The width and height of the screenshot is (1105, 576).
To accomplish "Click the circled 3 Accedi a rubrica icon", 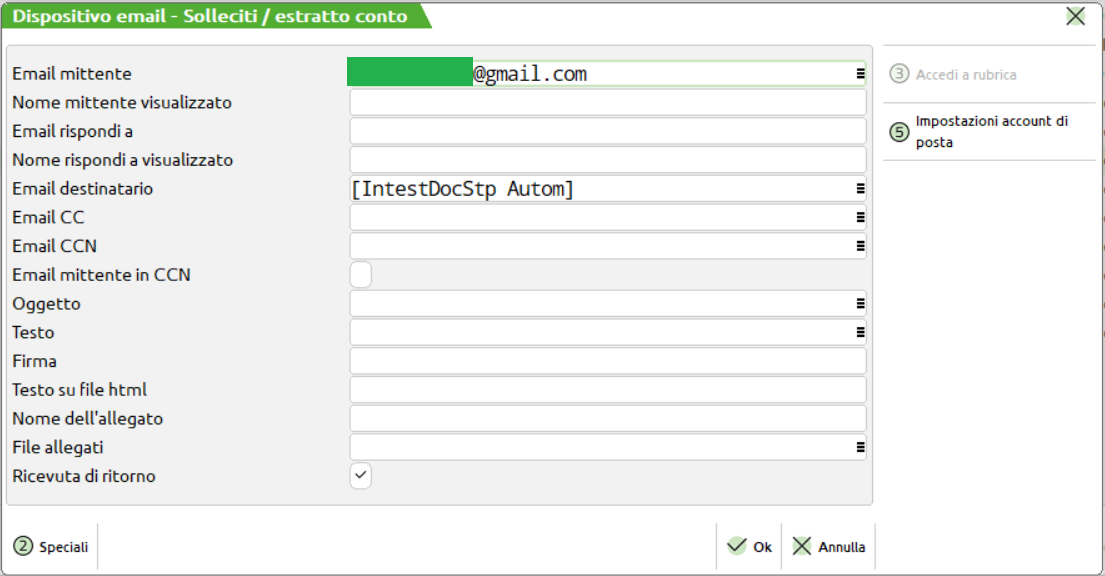I will tap(900, 74).
